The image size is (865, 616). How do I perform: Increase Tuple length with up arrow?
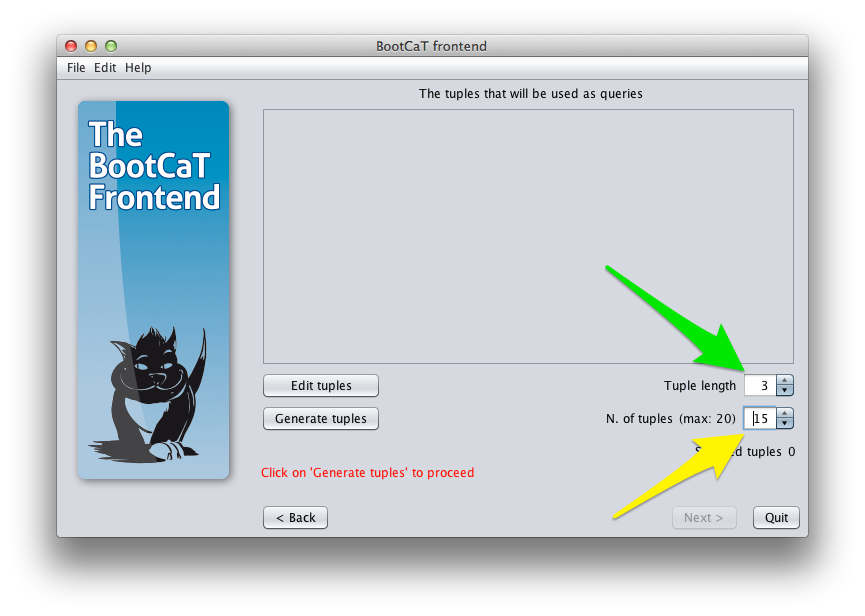pyautogui.click(x=784, y=380)
